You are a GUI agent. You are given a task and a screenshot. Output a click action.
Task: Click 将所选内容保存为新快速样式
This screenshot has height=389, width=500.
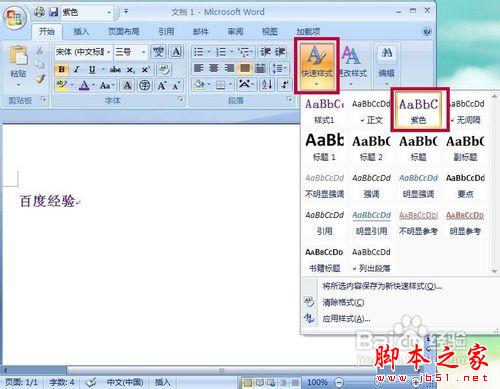[382, 286]
